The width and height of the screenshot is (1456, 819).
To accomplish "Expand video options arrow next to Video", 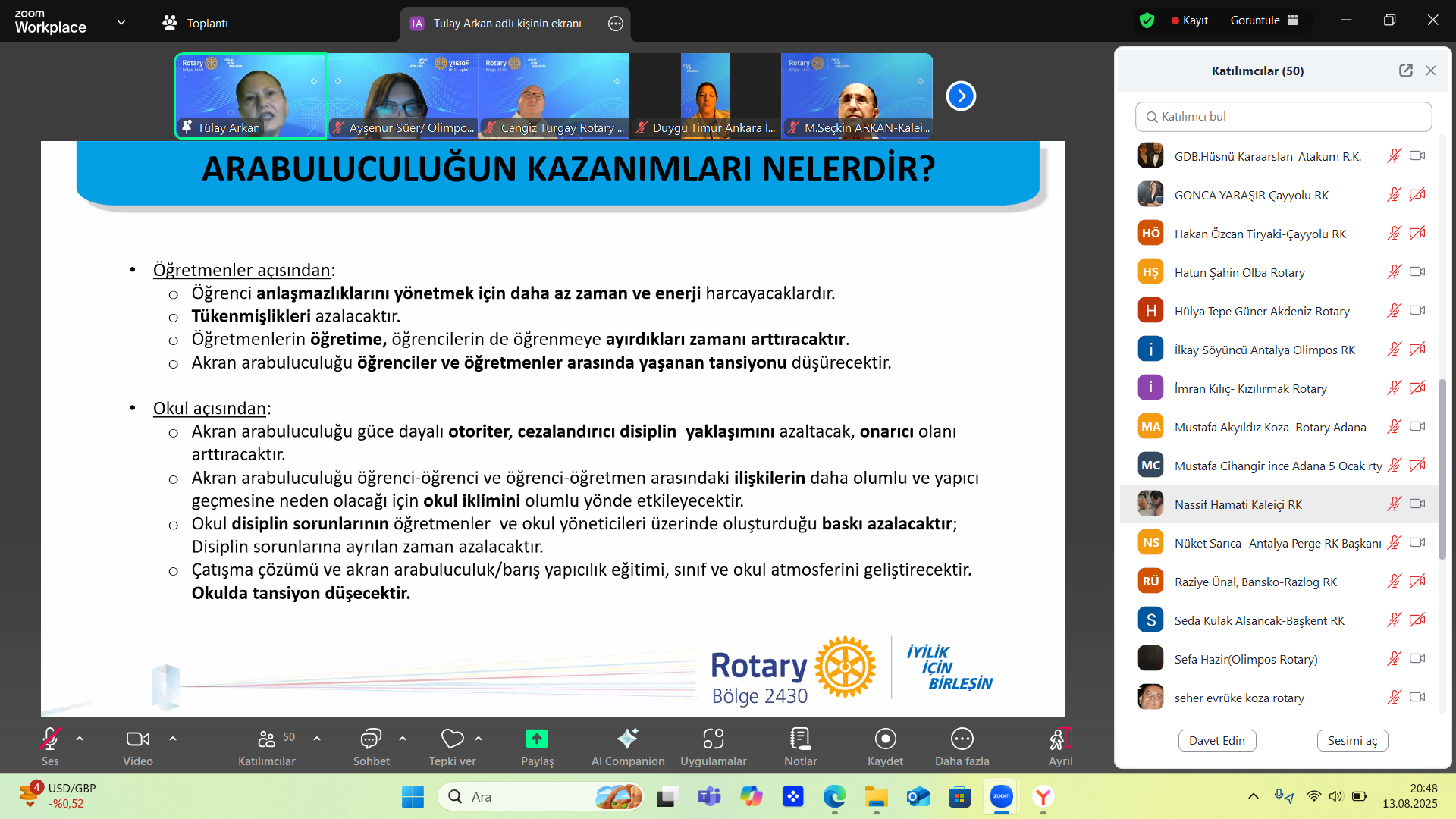I will tap(173, 738).
